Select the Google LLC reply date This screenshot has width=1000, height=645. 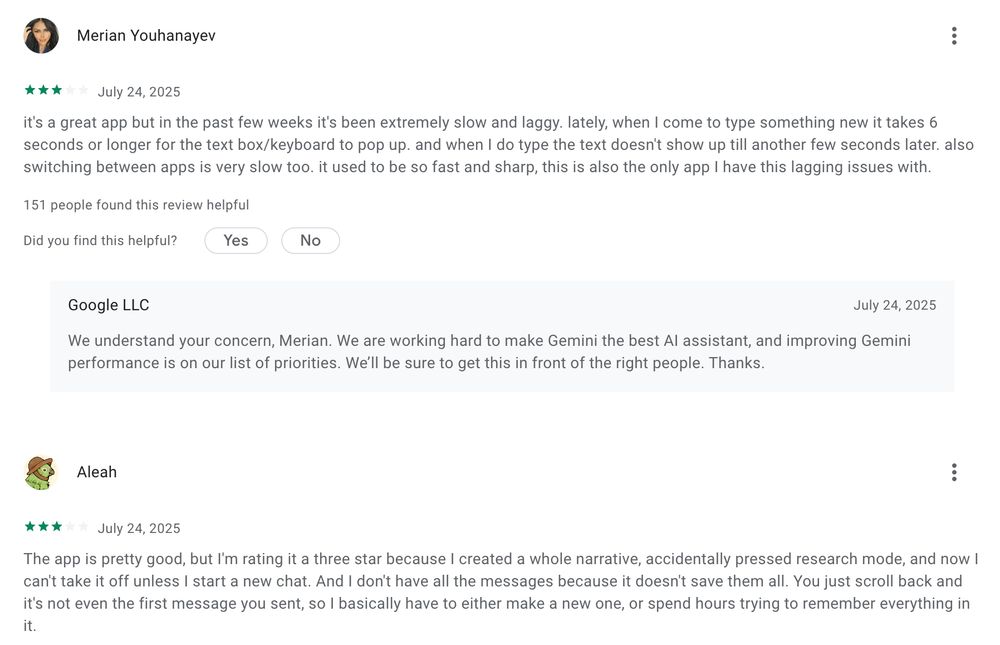[x=895, y=305]
